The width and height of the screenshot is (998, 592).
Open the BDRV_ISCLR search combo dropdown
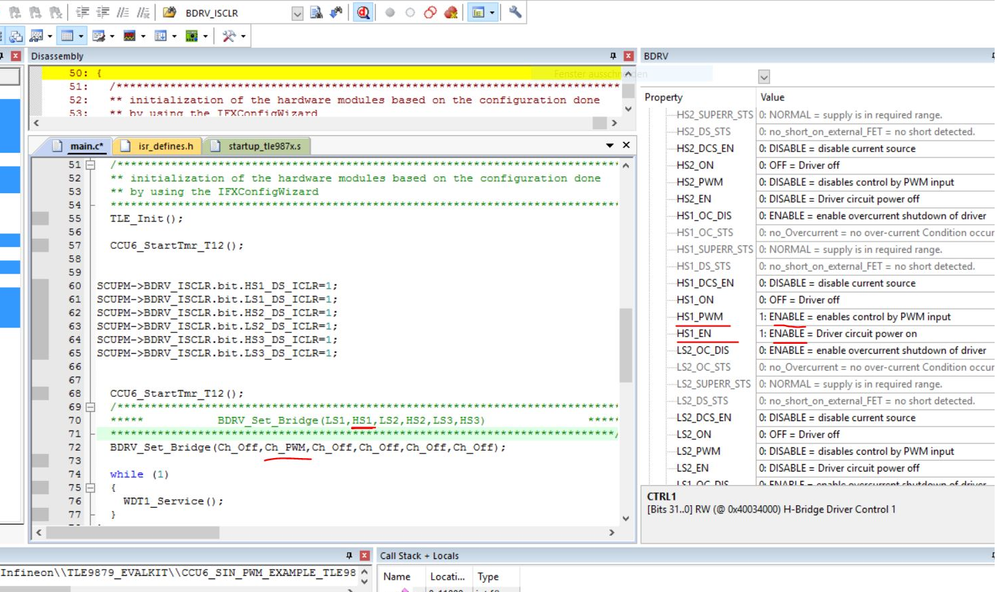tap(295, 12)
